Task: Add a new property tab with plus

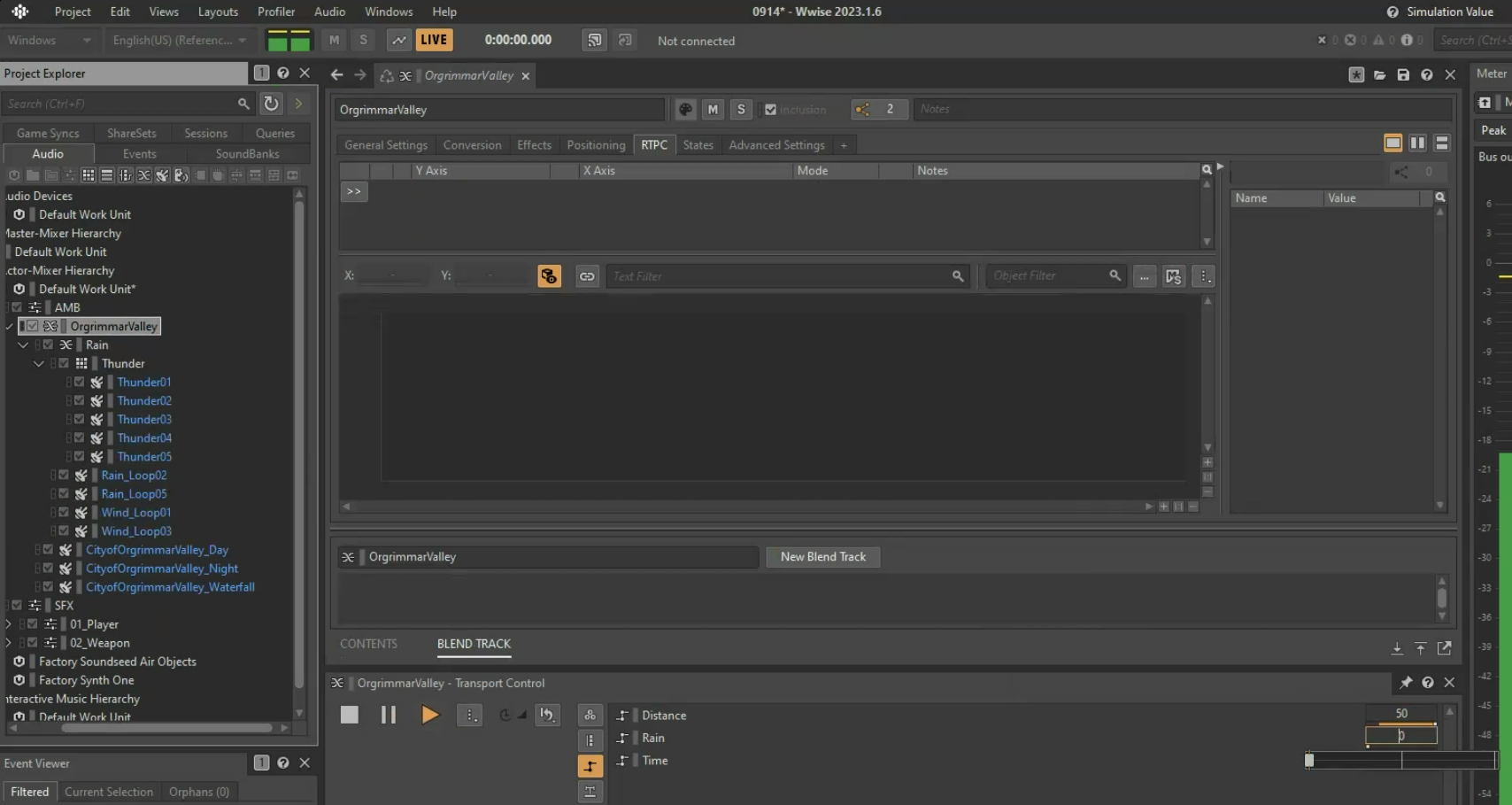Action: tap(844, 145)
